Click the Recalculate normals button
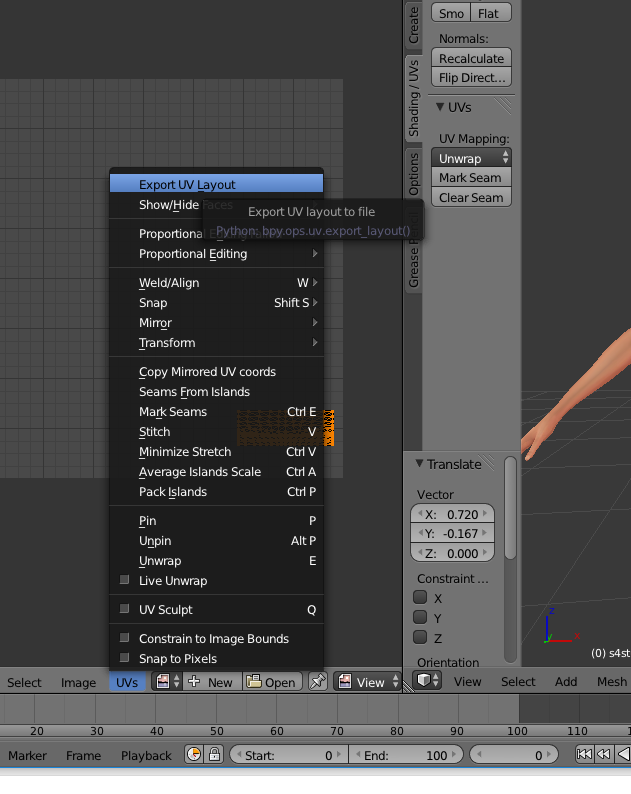Image resolution: width=631 pixels, height=794 pixels. point(471,58)
